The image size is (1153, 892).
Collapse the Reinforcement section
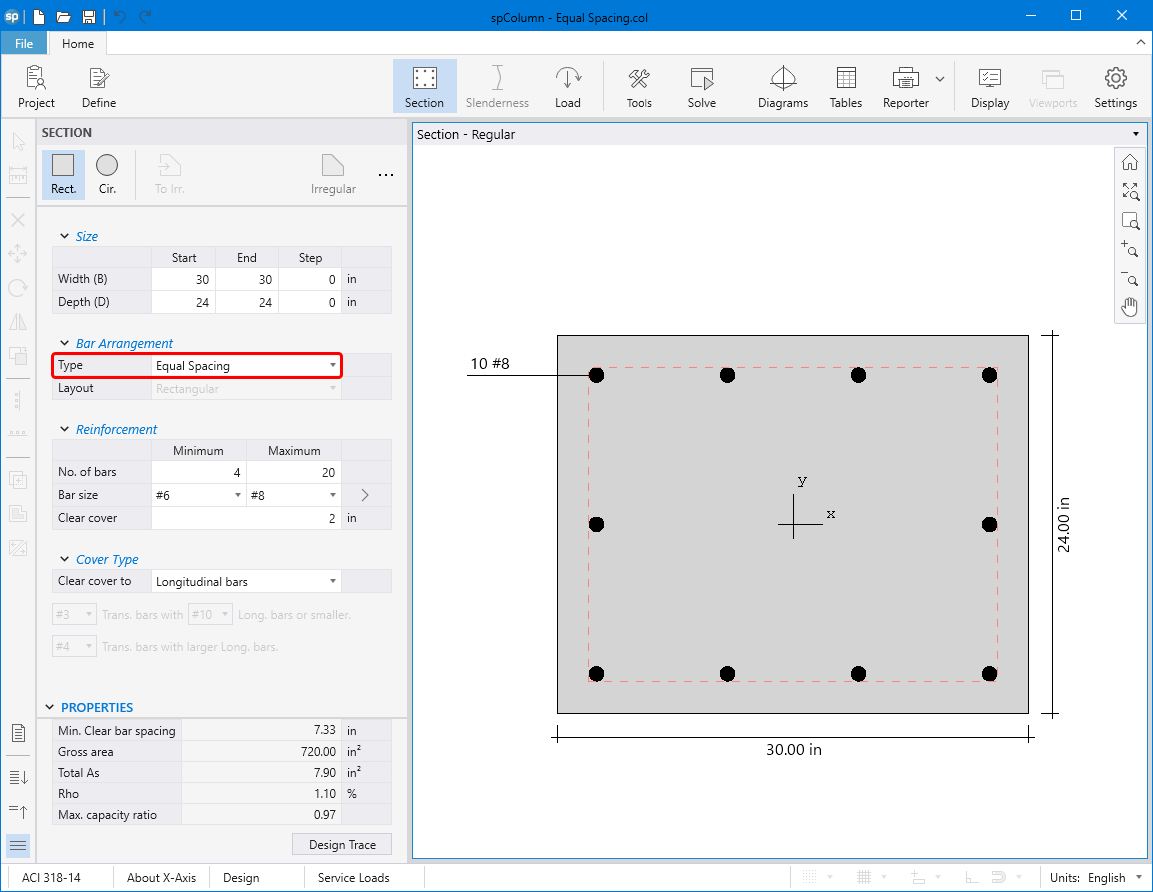(64, 430)
